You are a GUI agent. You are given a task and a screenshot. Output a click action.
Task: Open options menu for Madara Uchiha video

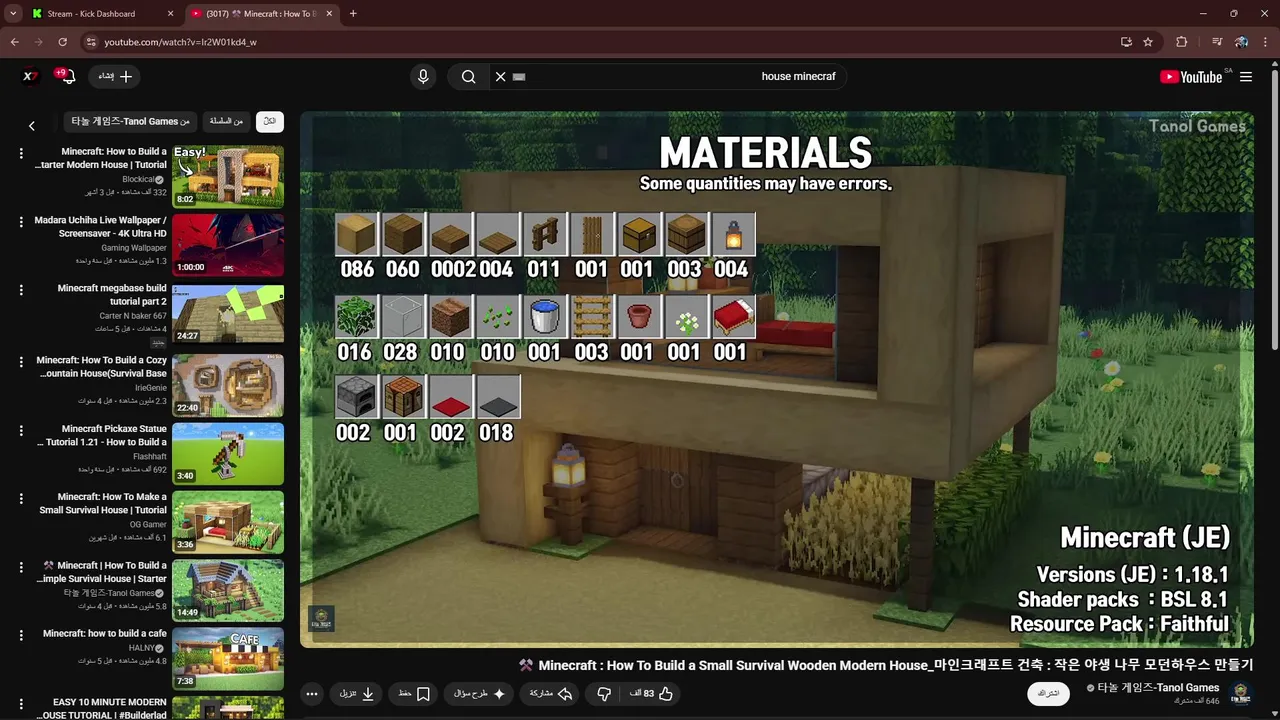tap(21, 221)
